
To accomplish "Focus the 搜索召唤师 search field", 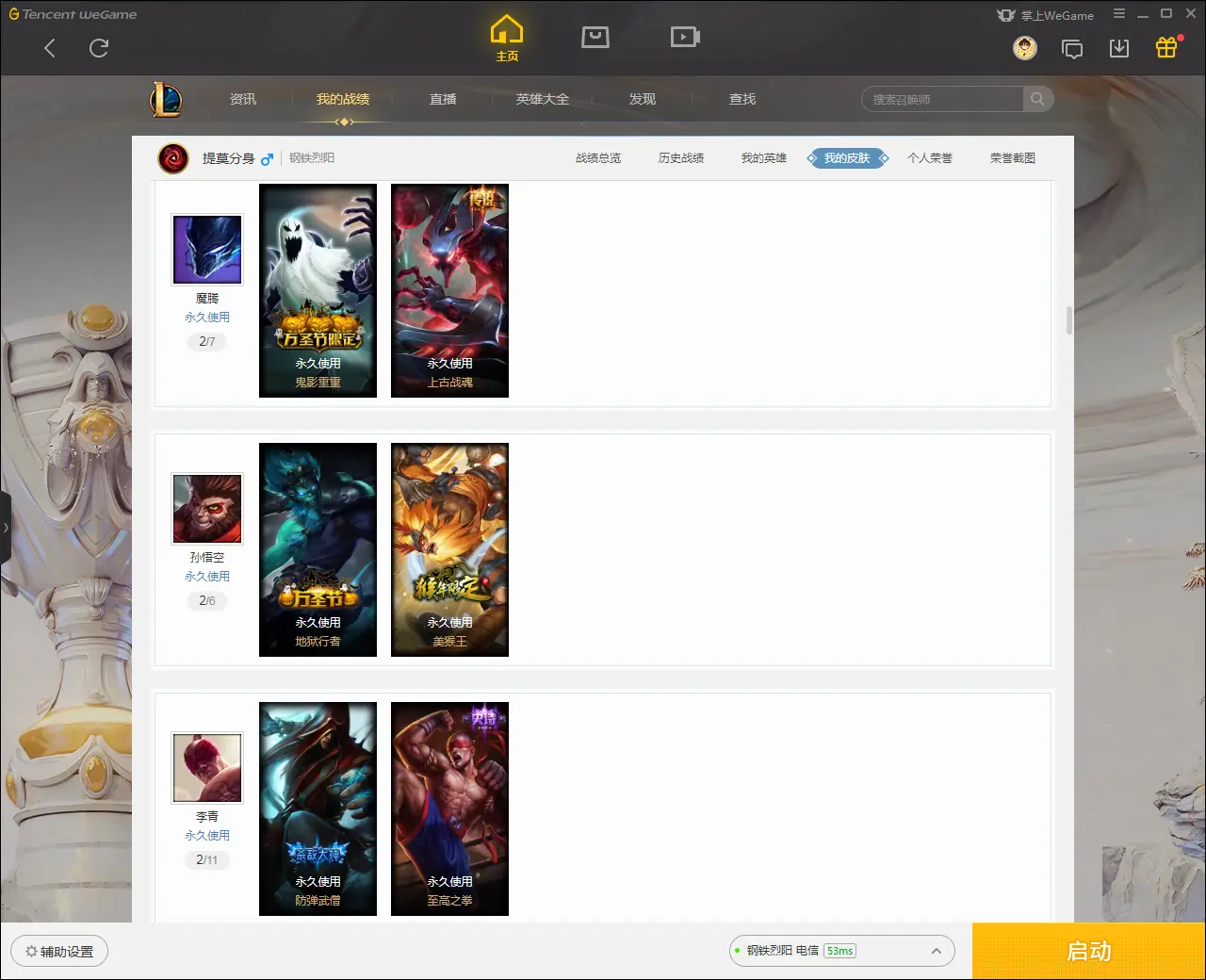I will point(942,99).
